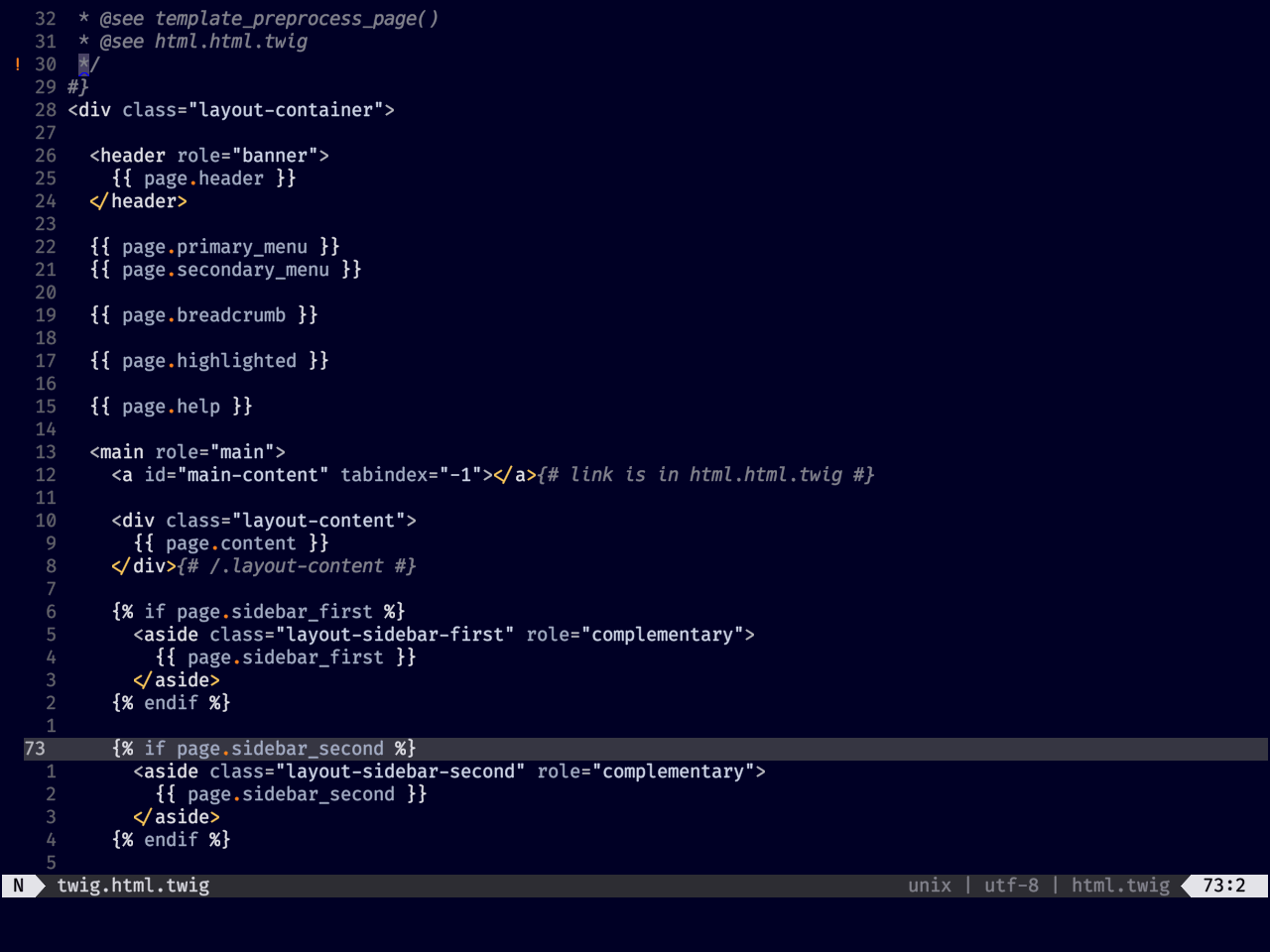Click the 'layout-content' div opening tag
The height and width of the screenshot is (952, 1270).
tap(264, 521)
